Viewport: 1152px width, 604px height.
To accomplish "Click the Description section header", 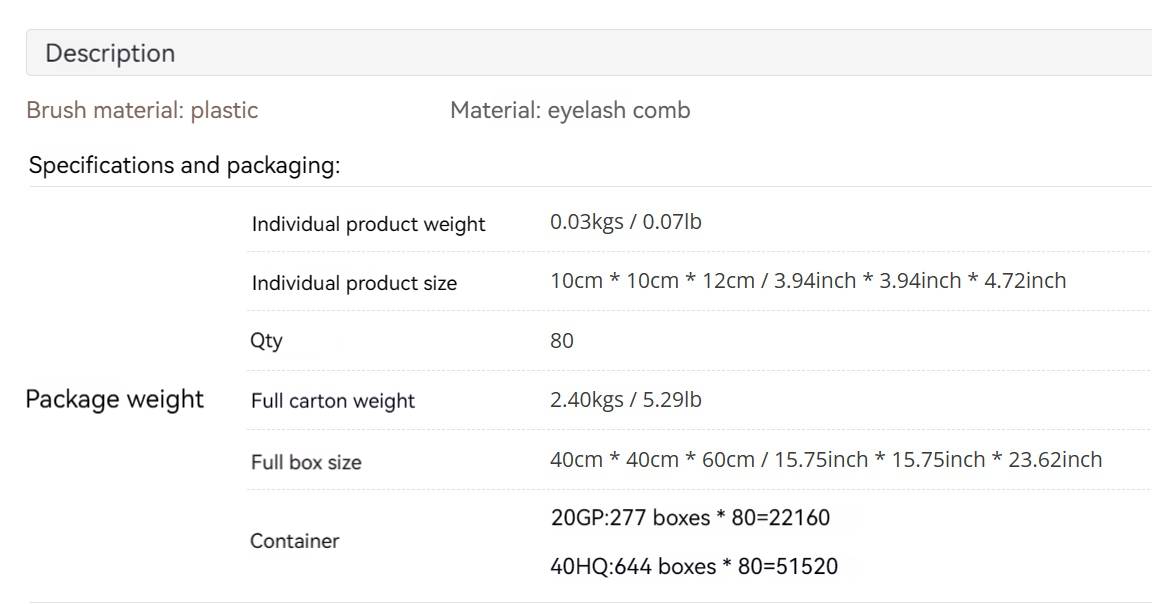I will [588, 53].
